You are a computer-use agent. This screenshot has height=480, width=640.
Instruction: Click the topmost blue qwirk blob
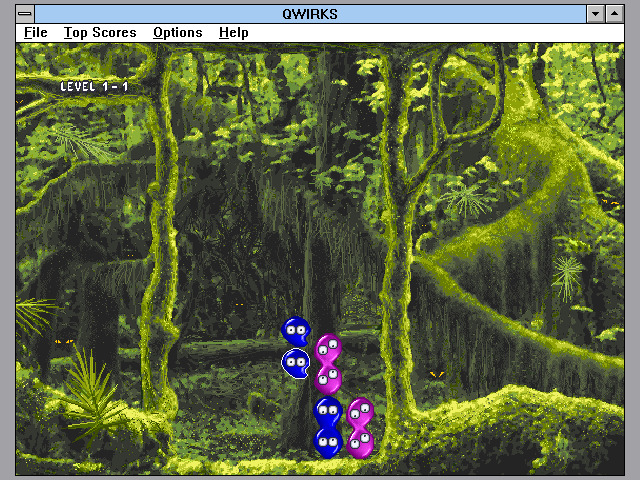[296, 331]
